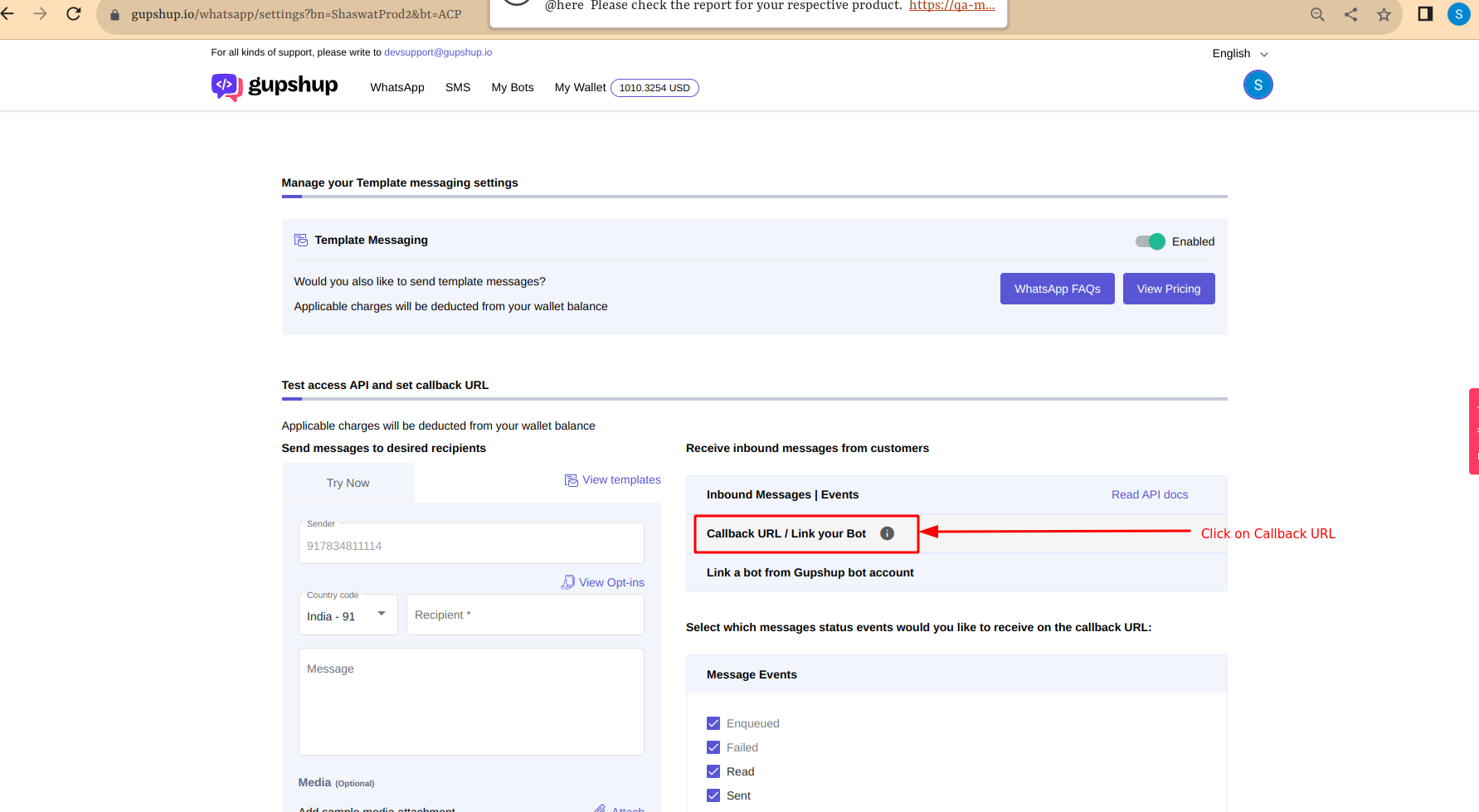Uncheck the Sent event checkbox
1479x812 pixels.
(713, 795)
